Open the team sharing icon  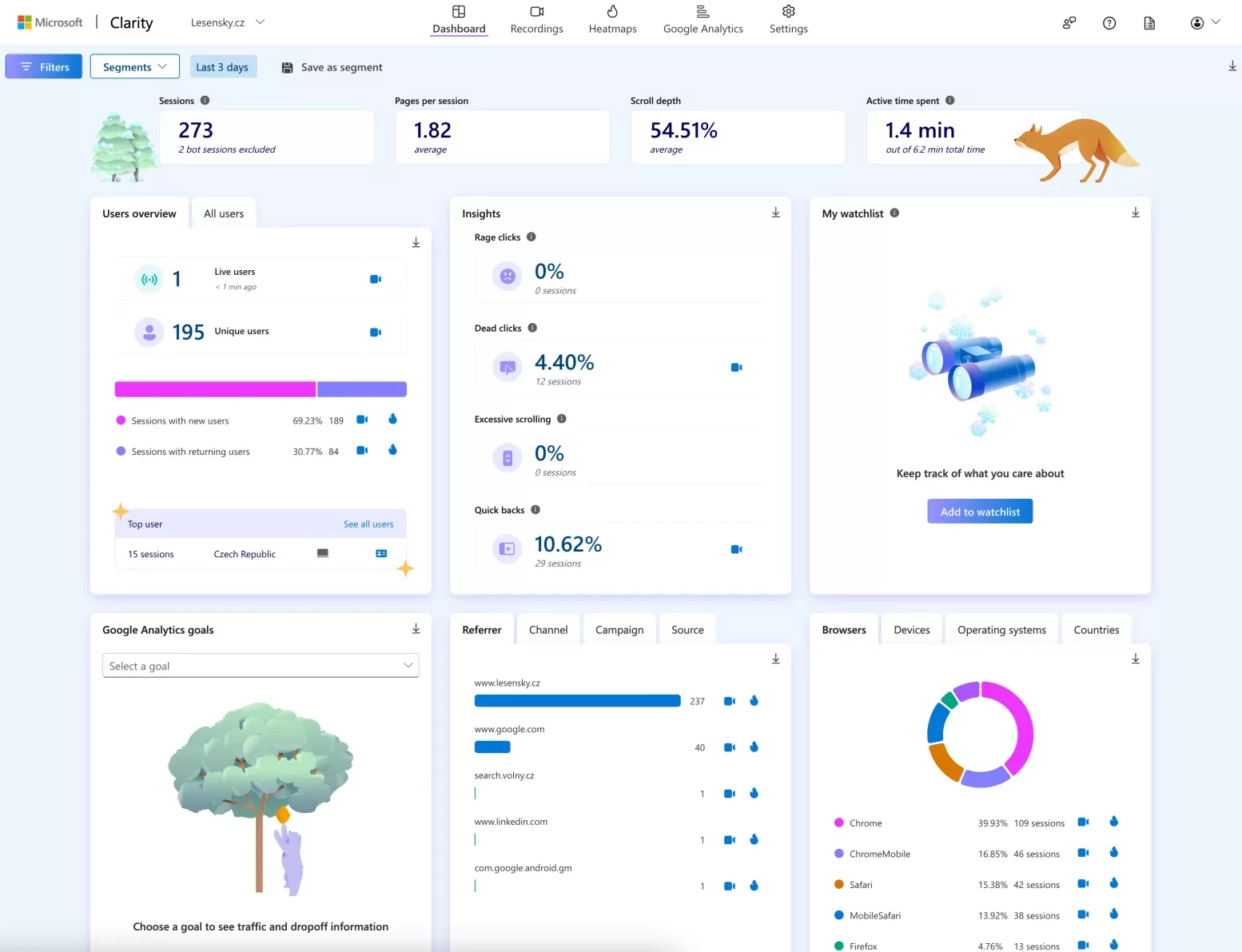pos(1069,23)
